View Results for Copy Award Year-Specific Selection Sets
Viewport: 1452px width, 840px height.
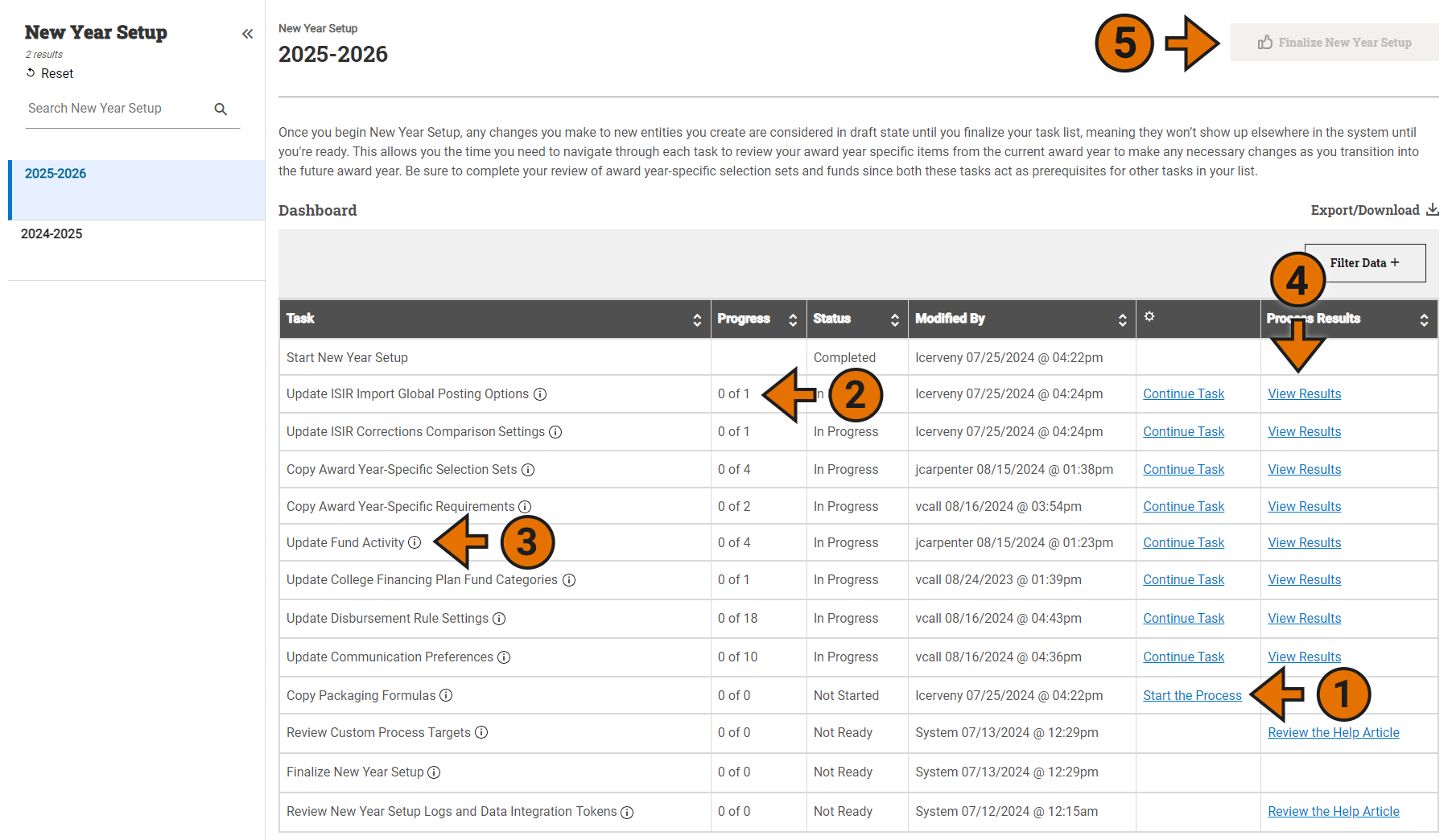[x=1304, y=470]
